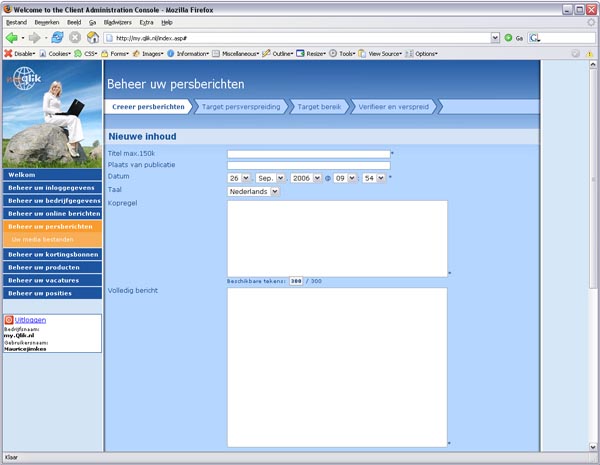The image size is (600, 465).
Task: Click the Reload page icon
Action: click(x=57, y=37)
